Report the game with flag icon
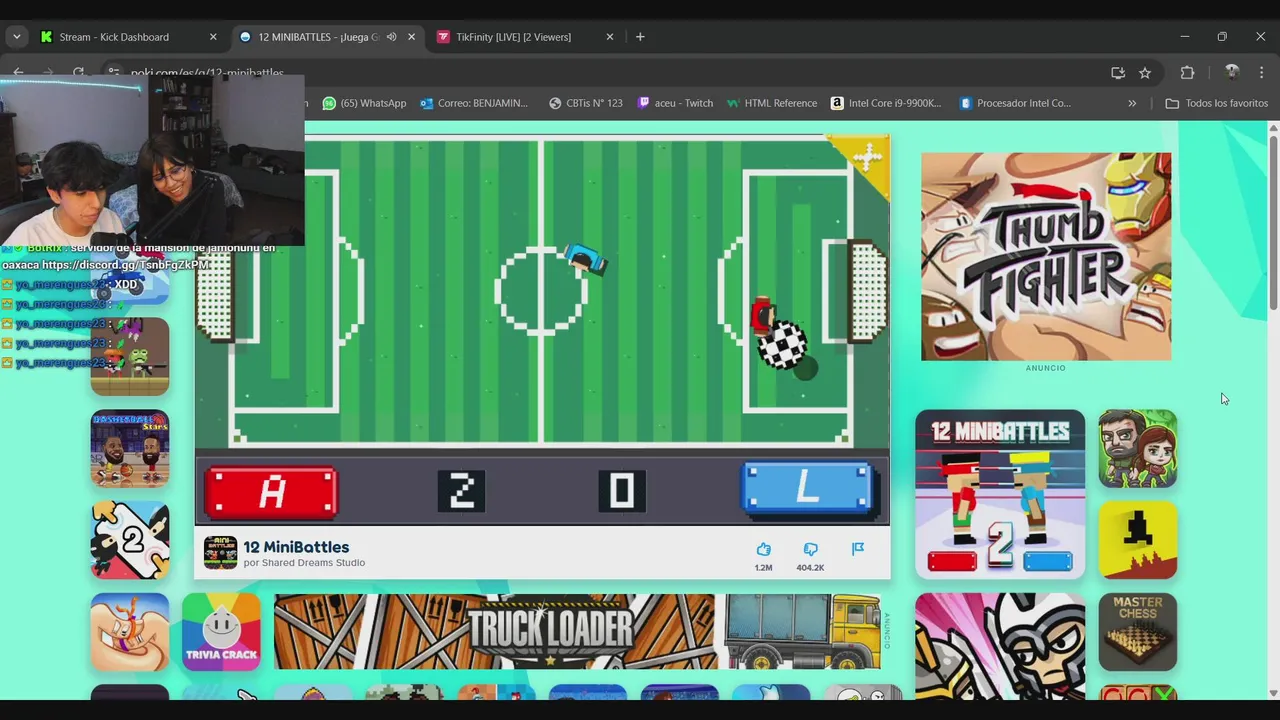 coord(858,549)
